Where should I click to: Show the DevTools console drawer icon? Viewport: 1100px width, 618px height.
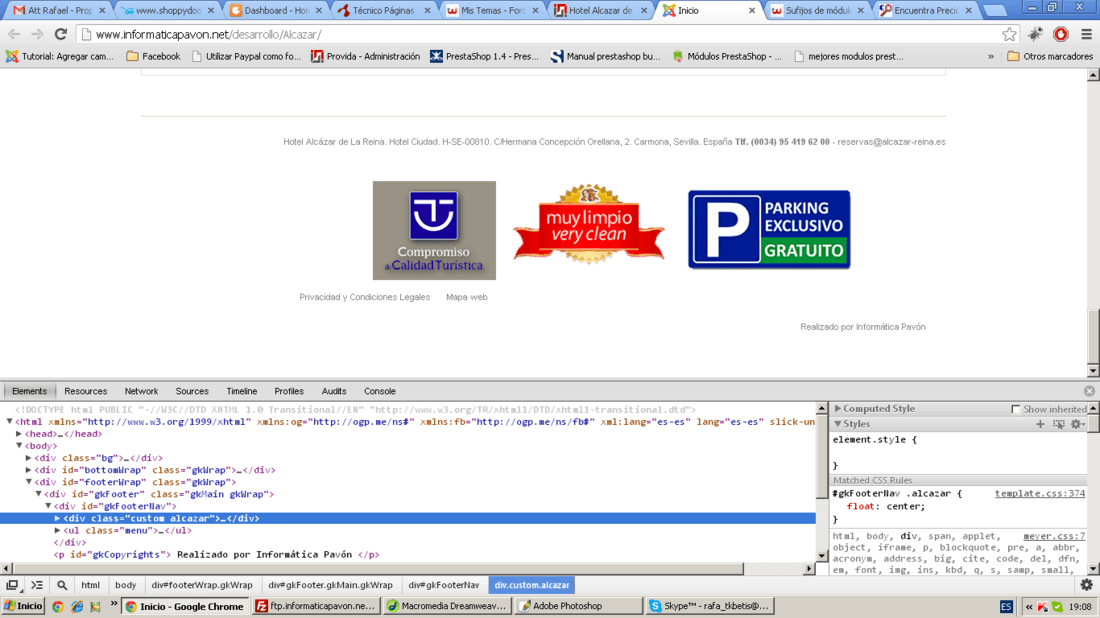37,585
